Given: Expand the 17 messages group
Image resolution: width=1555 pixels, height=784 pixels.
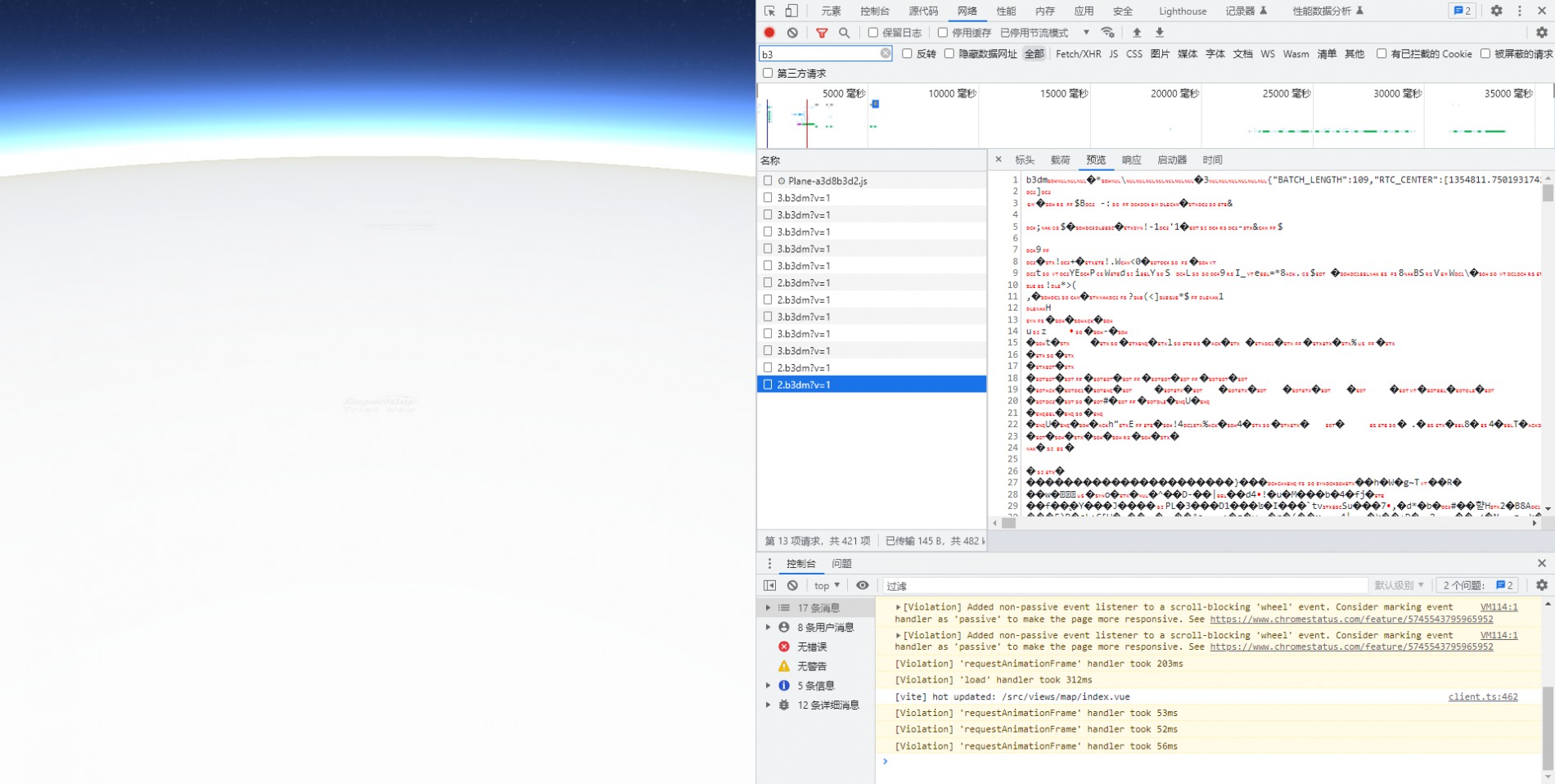Looking at the screenshot, I should pyautogui.click(x=768, y=607).
